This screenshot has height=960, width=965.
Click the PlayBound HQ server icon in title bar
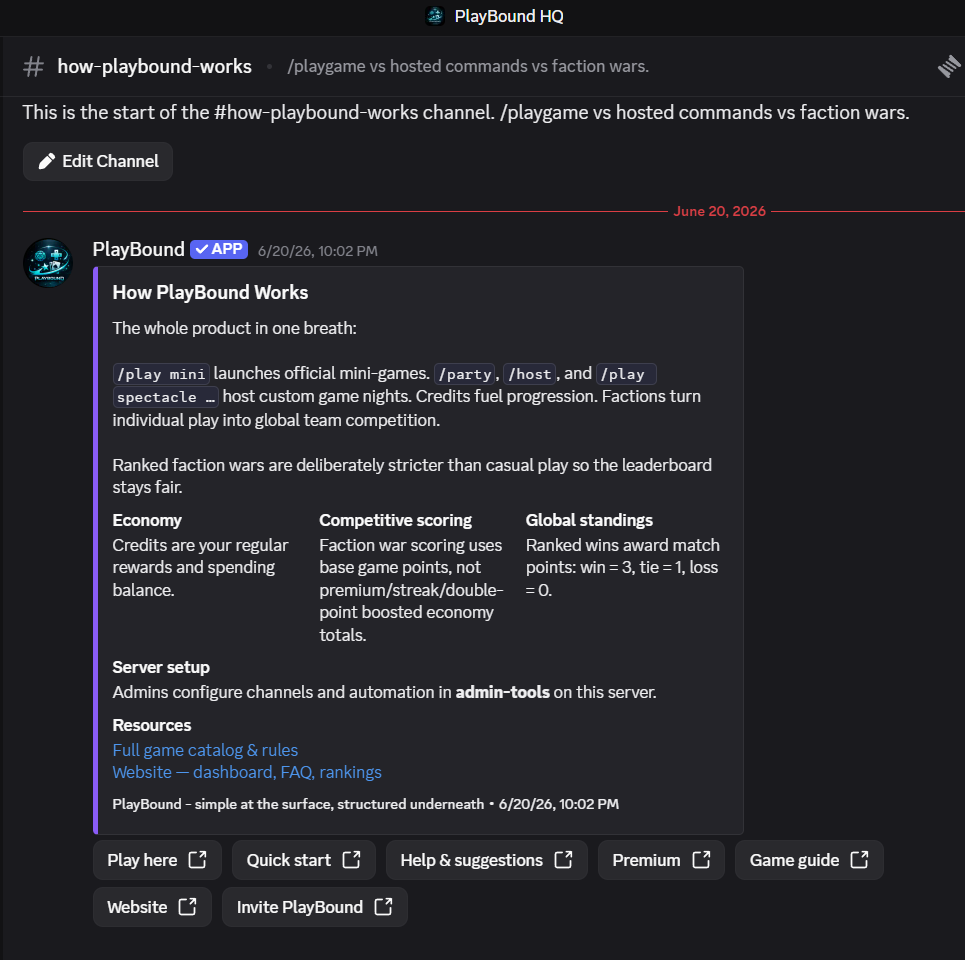click(x=435, y=16)
